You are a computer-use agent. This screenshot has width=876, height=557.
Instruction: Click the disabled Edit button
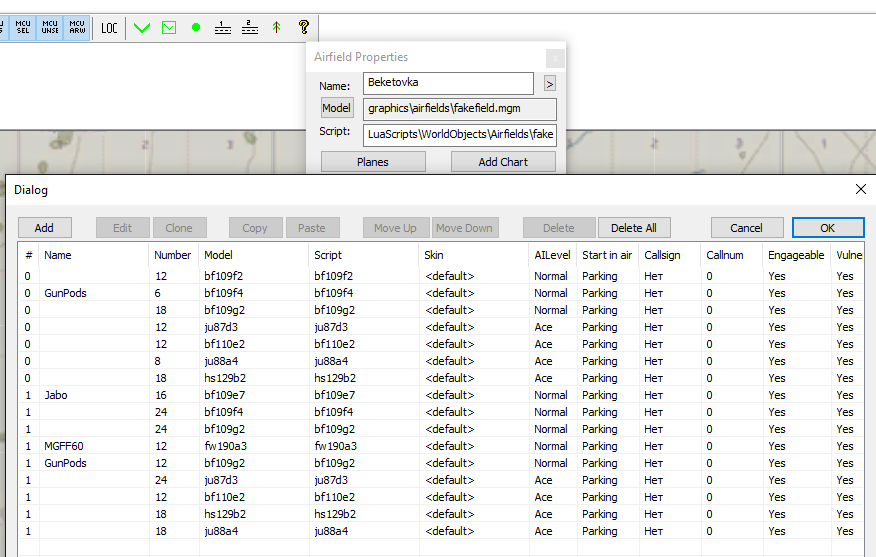pos(123,228)
